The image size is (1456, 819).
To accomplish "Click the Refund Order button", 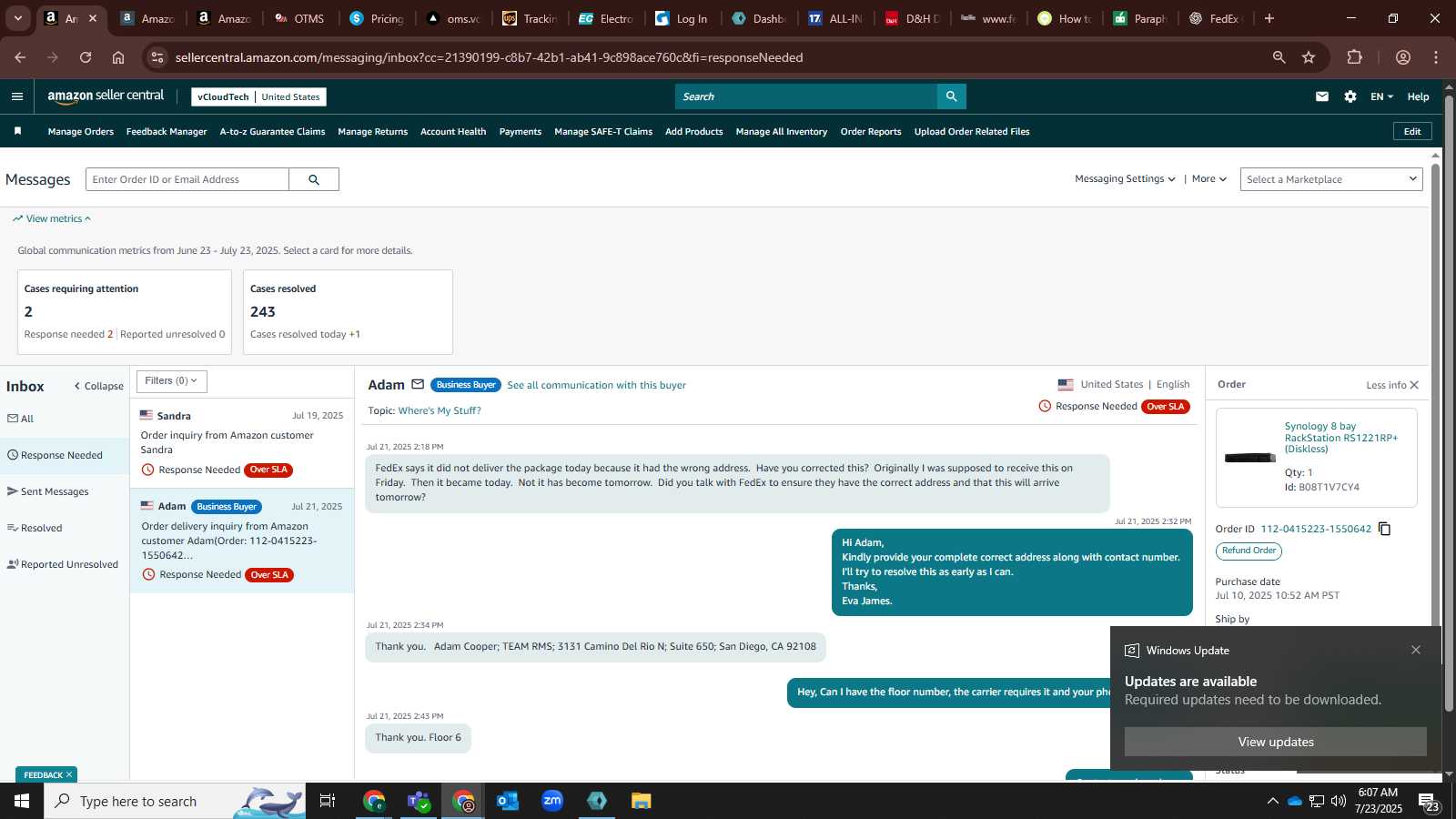I will coord(1249,551).
